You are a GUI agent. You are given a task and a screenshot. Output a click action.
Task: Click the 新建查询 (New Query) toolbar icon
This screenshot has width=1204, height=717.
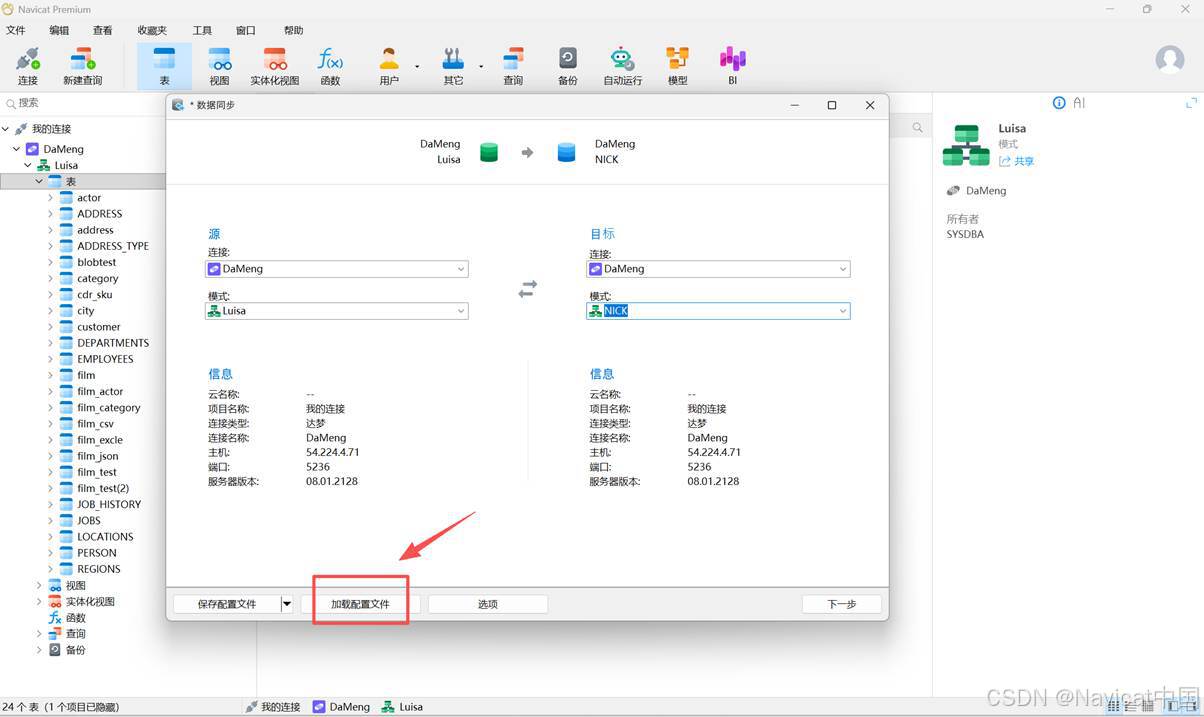[82, 66]
